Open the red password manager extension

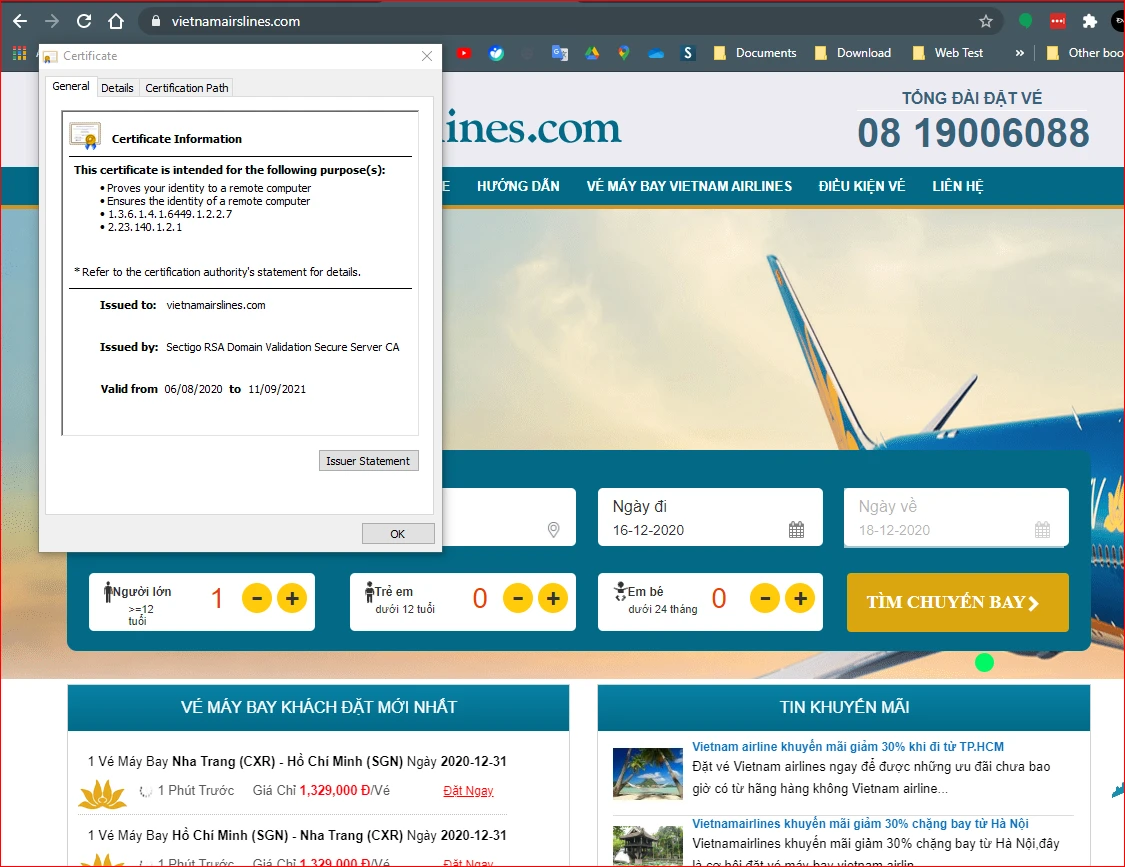coord(1058,21)
